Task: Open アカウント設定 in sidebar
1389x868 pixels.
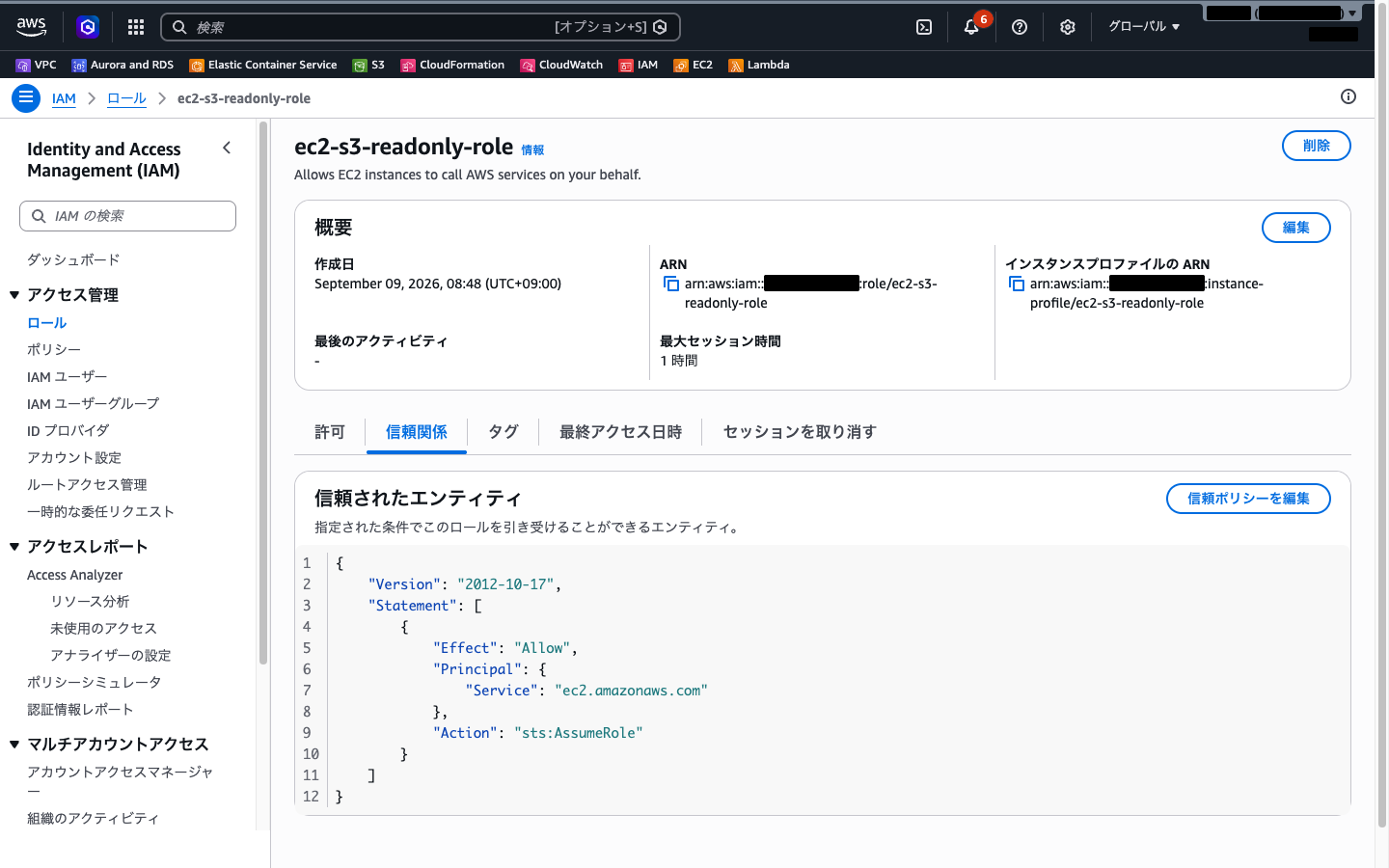Action: (x=74, y=458)
